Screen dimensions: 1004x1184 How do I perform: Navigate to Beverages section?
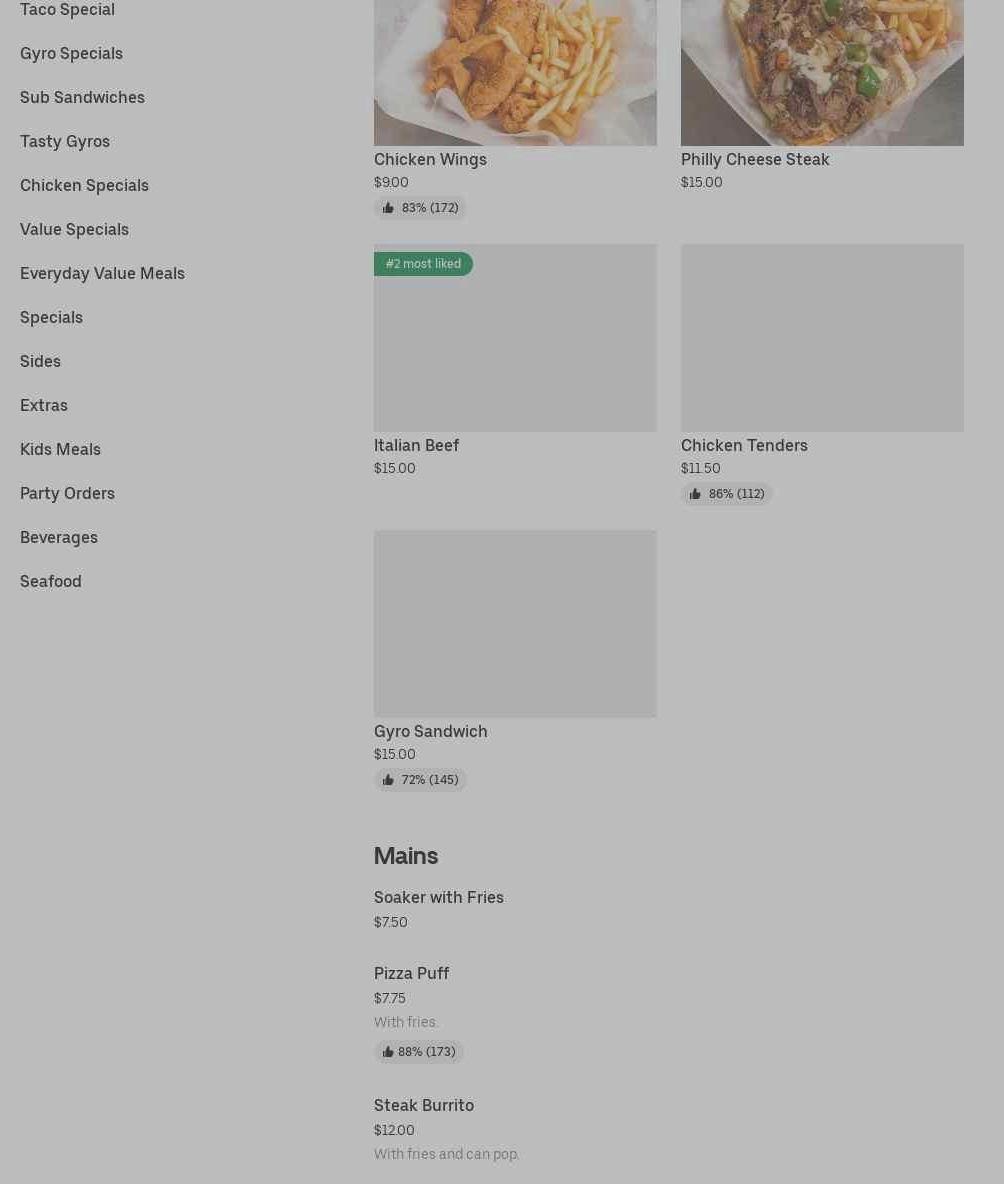(59, 537)
